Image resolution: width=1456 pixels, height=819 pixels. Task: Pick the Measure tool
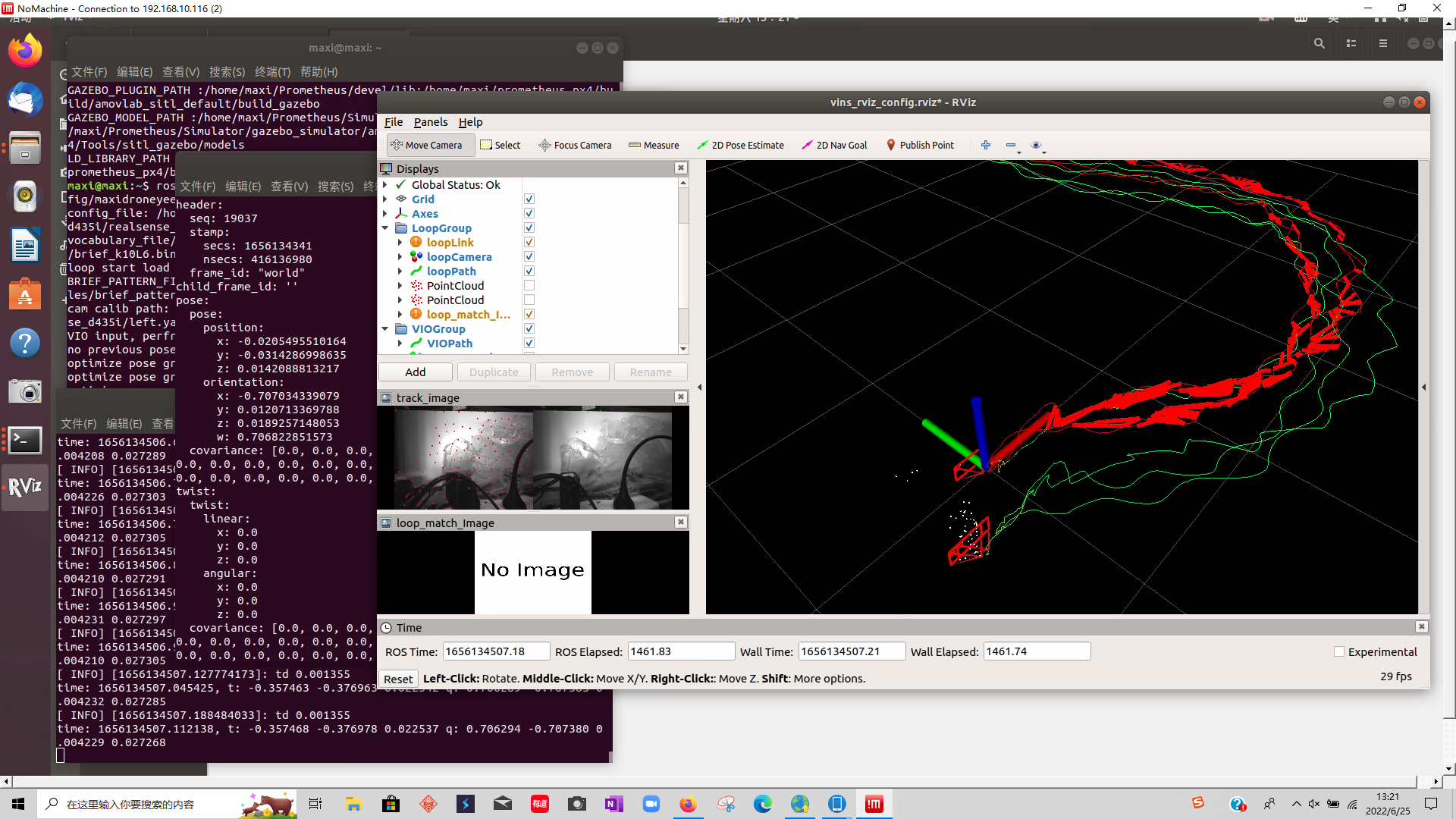pos(654,145)
